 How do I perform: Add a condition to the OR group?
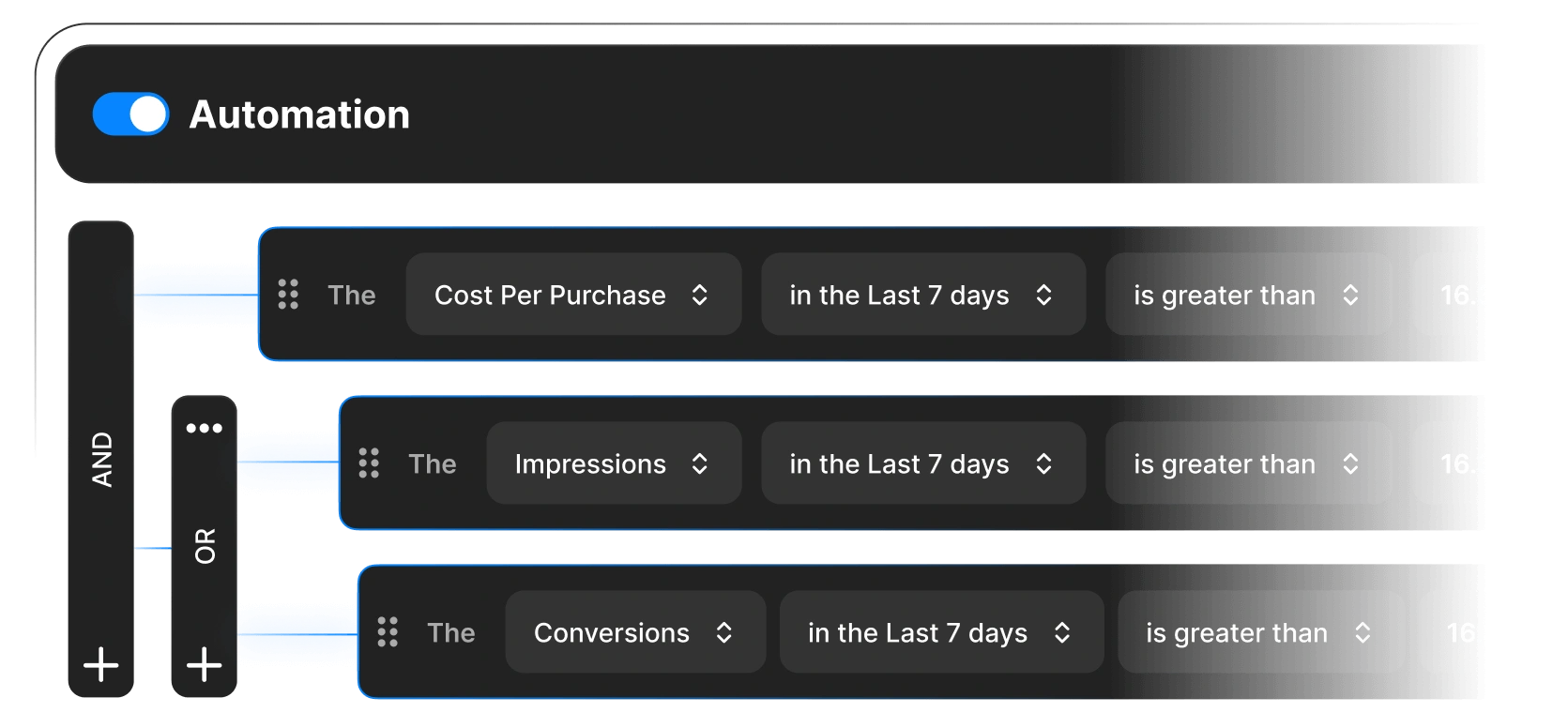[204, 665]
